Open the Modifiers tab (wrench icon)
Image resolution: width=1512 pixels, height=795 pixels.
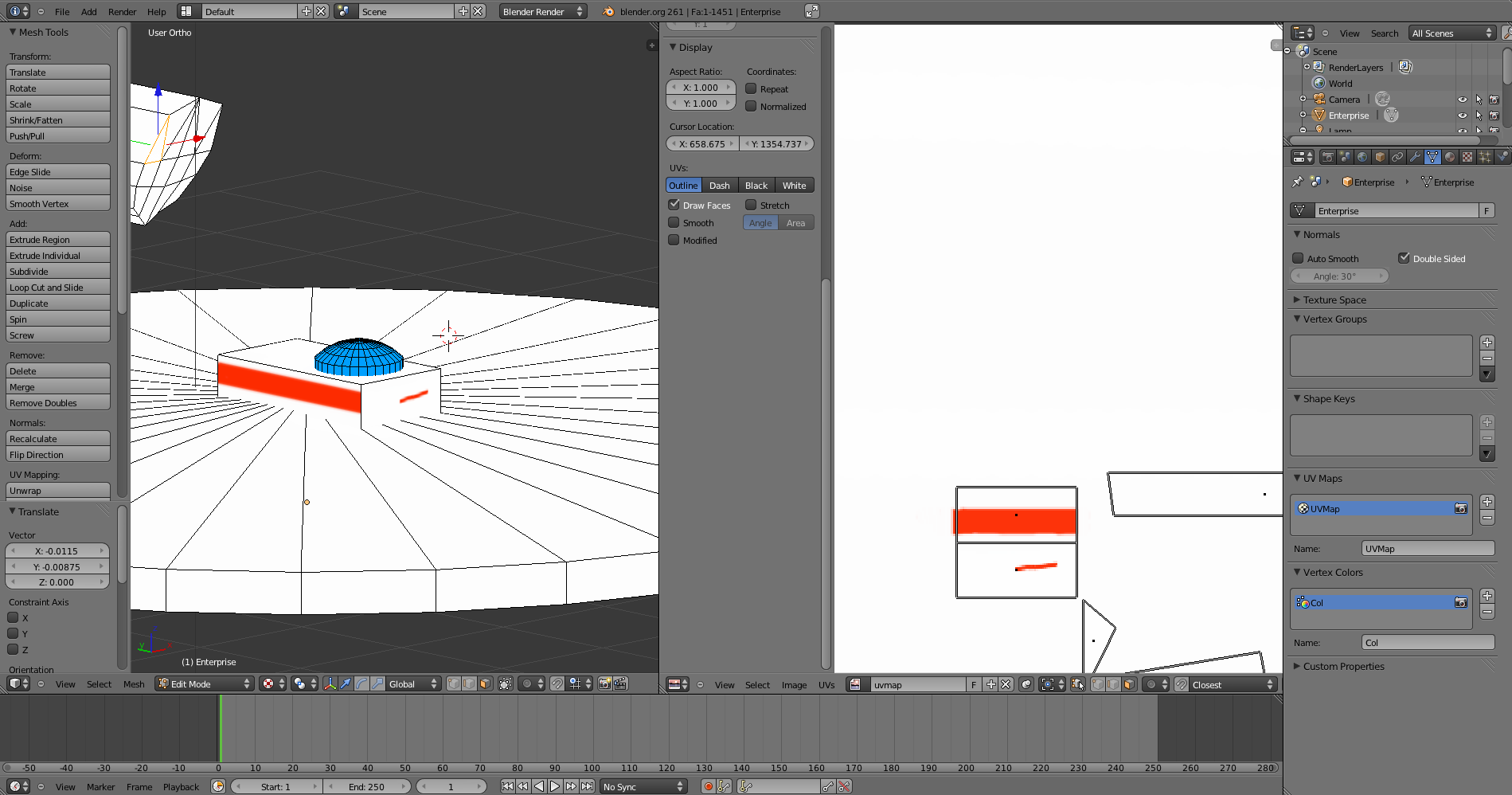[x=1415, y=157]
